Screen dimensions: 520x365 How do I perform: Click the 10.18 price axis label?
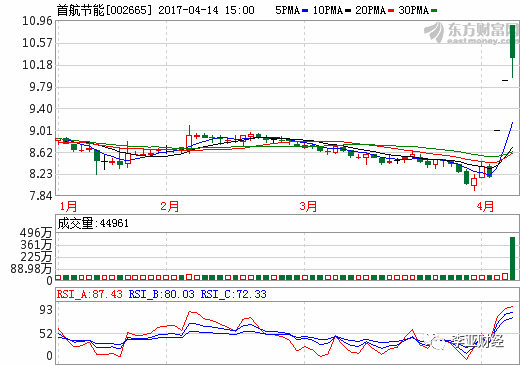37,65
